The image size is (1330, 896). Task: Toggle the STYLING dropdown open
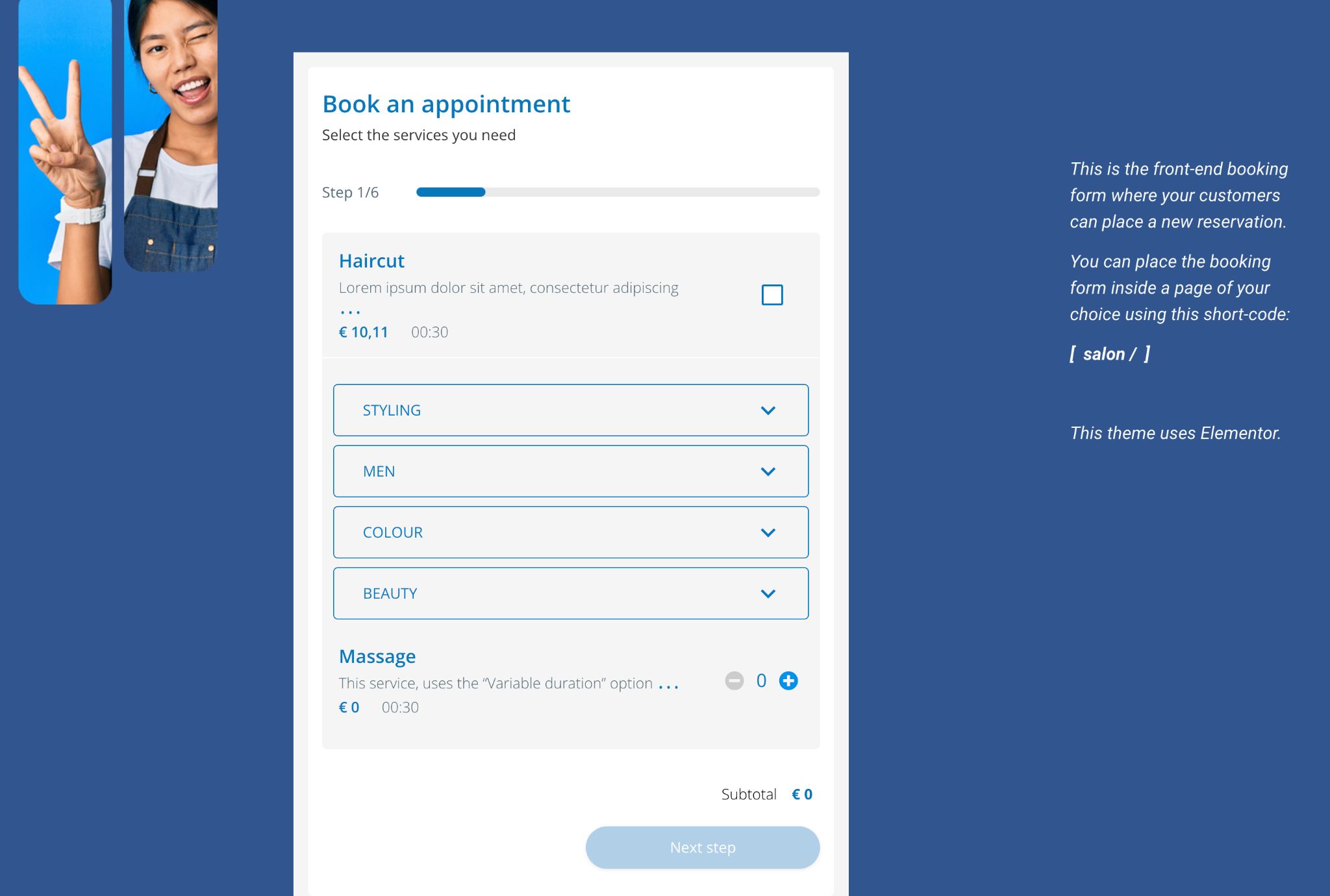[x=769, y=410]
